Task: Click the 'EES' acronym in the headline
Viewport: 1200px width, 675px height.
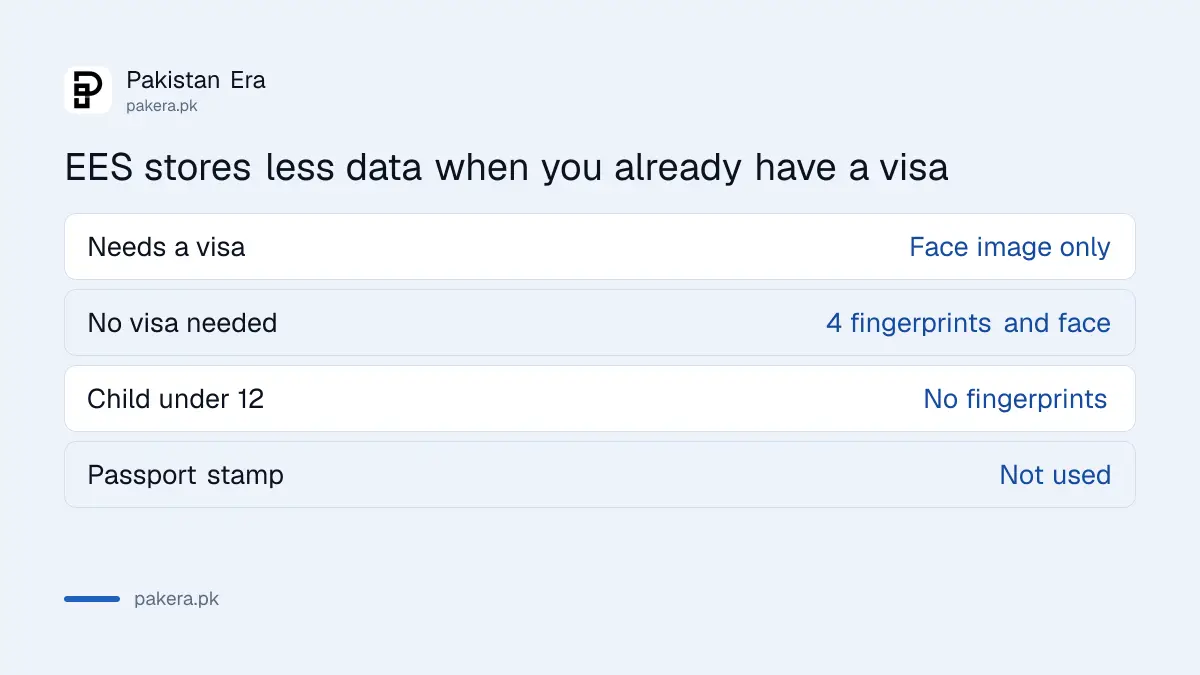Action: point(99,168)
